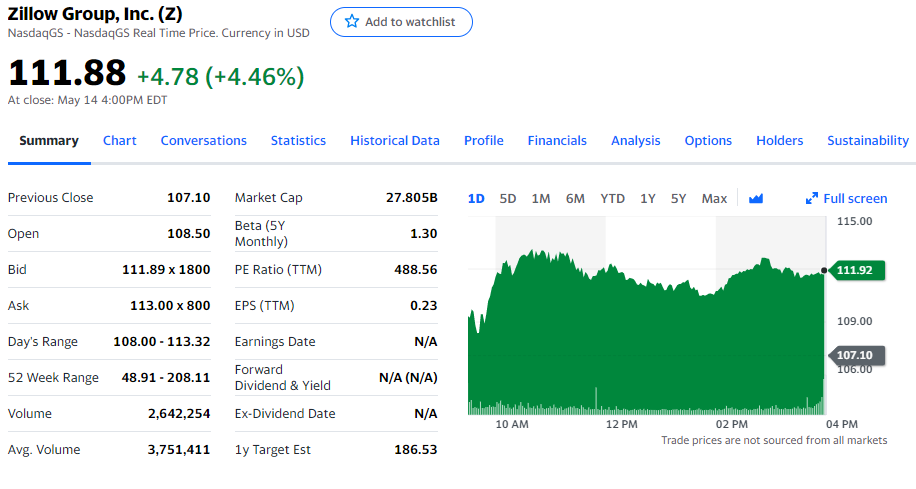
Task: Click the Open value 108.50
Action: [189, 234]
